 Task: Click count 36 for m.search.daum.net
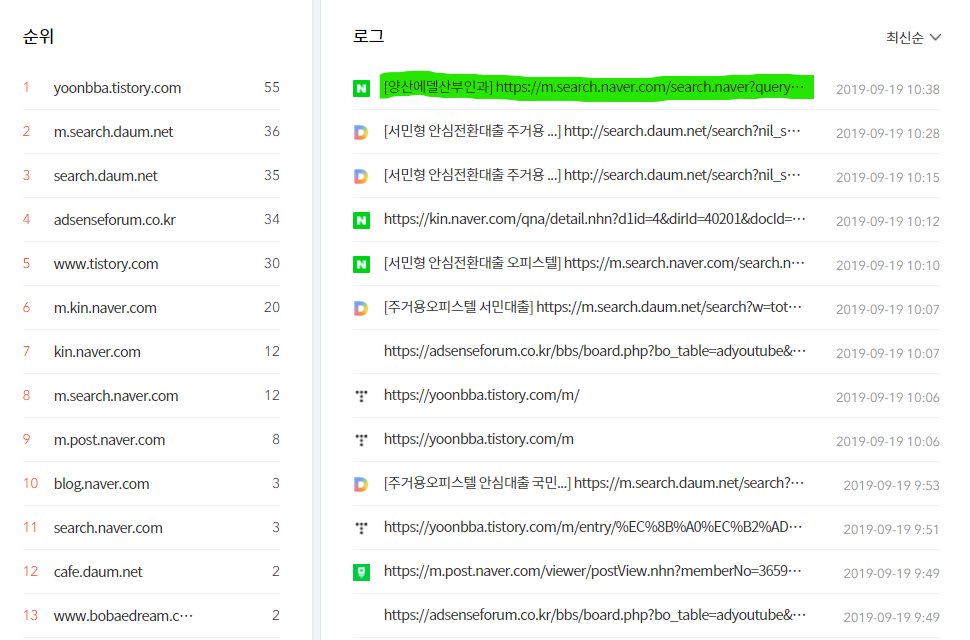coord(272,131)
